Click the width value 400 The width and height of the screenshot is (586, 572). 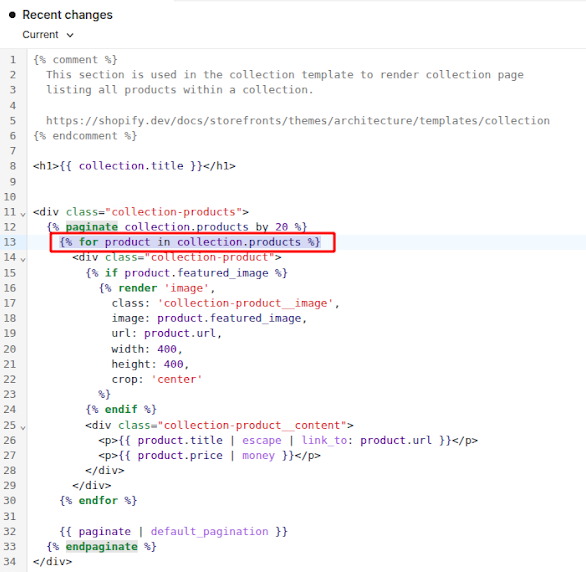click(167, 349)
